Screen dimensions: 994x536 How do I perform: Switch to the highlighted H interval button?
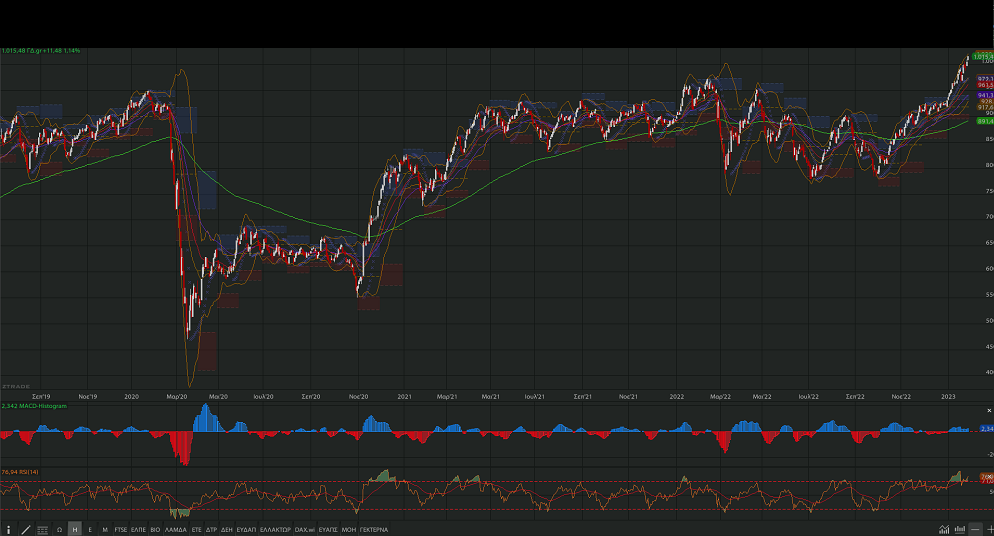pos(75,530)
